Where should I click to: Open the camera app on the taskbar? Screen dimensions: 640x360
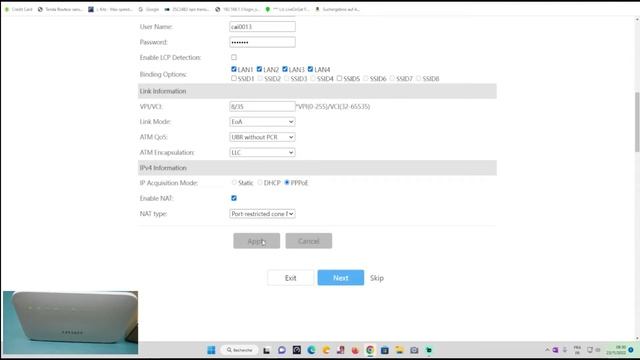[414, 350]
